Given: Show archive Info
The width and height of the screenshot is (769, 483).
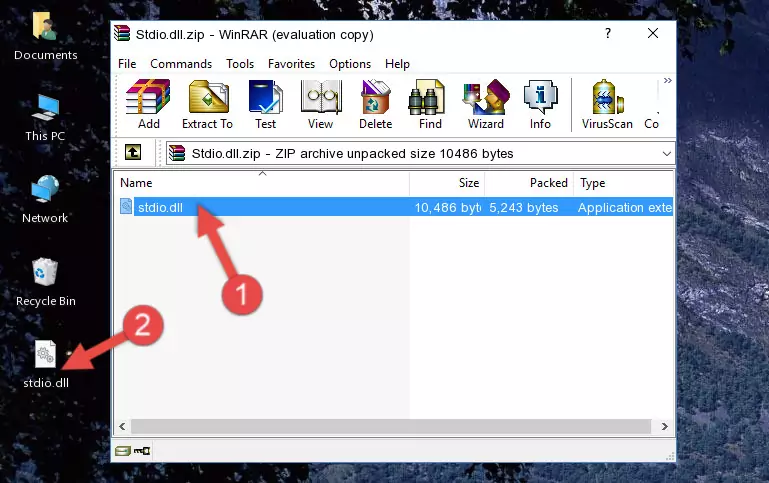Looking at the screenshot, I should [540, 104].
